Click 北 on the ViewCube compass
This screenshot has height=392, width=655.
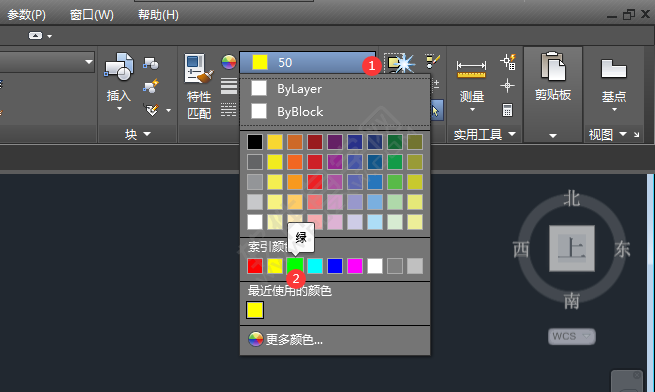(571, 199)
